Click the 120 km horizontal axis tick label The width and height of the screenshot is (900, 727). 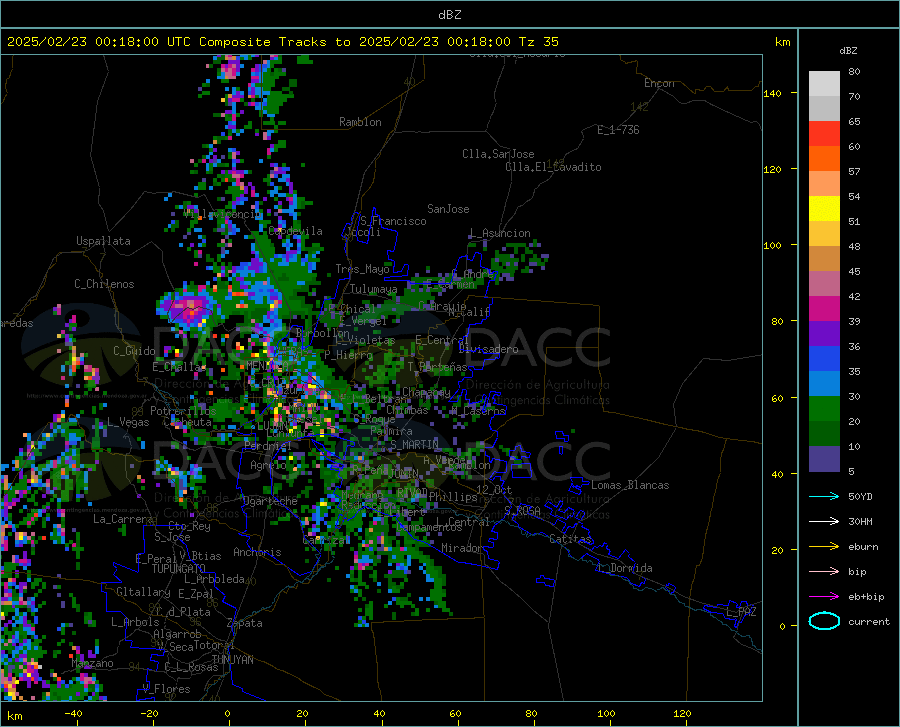[x=682, y=714]
